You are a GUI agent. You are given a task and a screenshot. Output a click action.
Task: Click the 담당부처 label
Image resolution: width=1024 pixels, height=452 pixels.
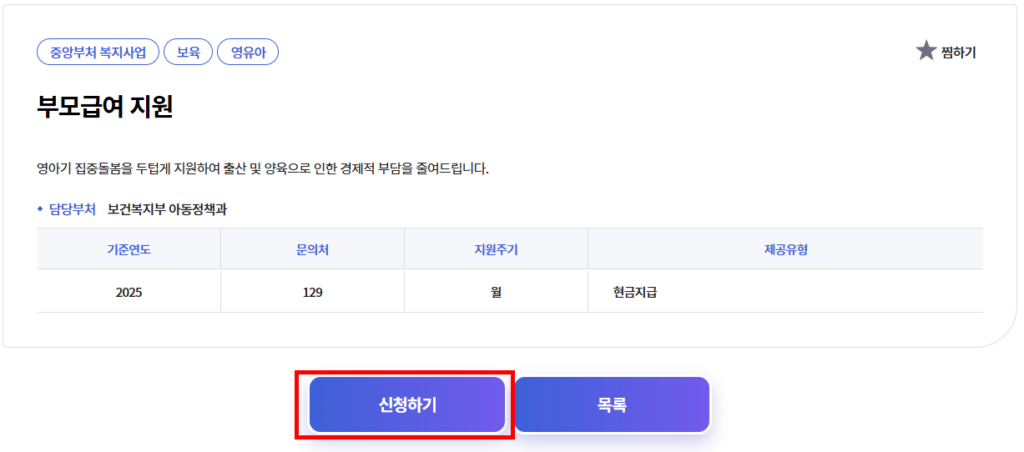pos(73,209)
